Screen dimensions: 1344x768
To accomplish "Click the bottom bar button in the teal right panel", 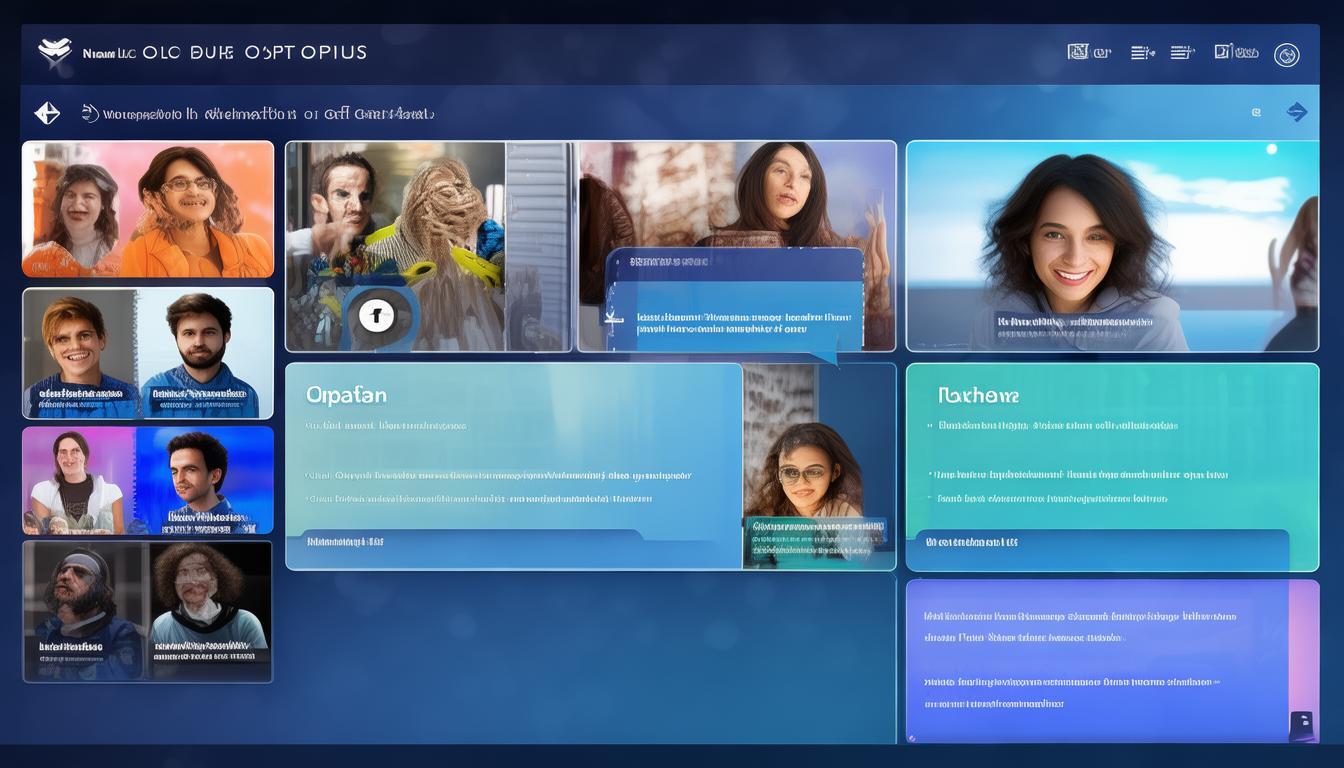I will pyautogui.click(x=1100, y=543).
